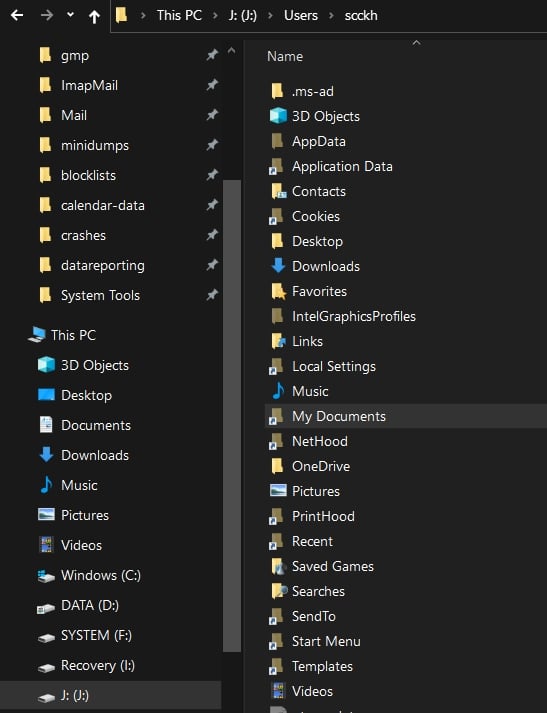
Task: Click the navigation pane scrollbar thumb
Action: pyautogui.click(x=232, y=416)
